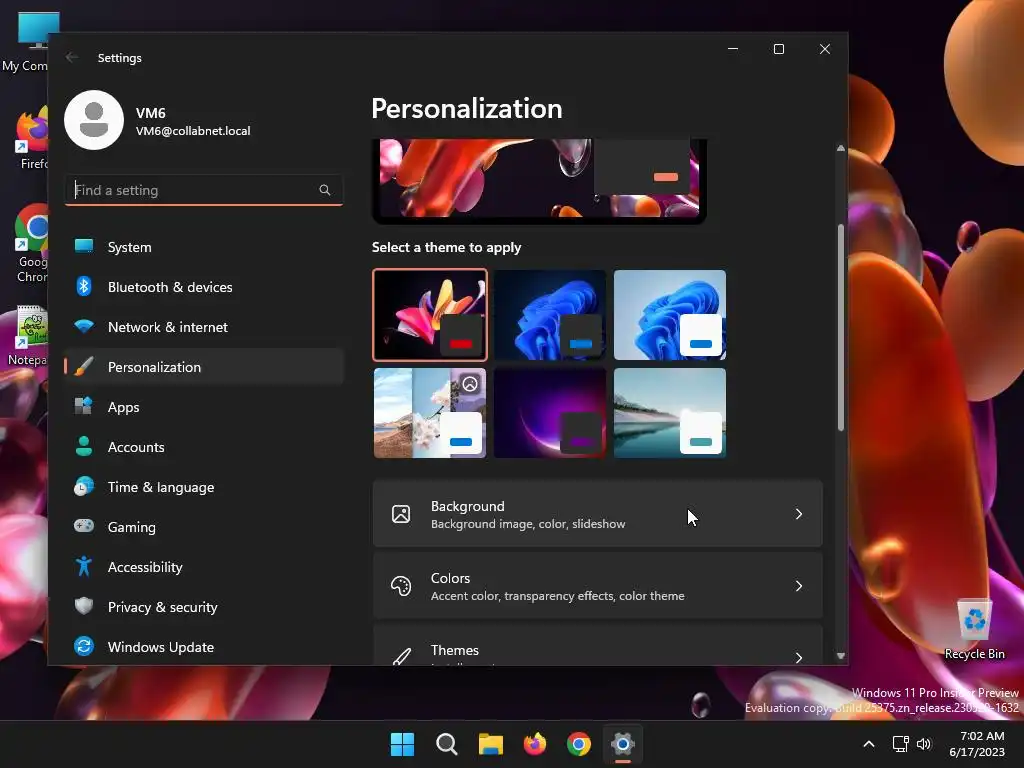Open Time & language settings
The height and width of the screenshot is (768, 1024).
[204, 487]
